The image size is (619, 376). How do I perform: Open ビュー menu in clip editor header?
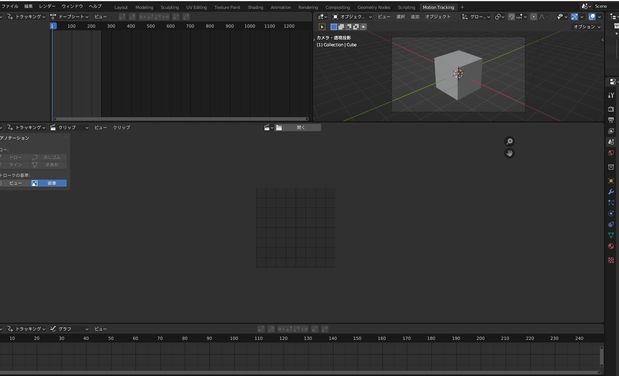(101, 128)
